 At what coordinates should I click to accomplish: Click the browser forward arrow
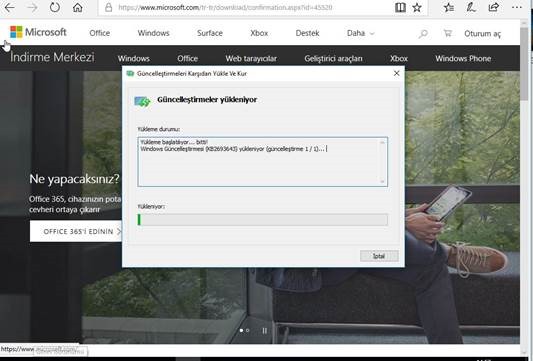click(x=32, y=7)
